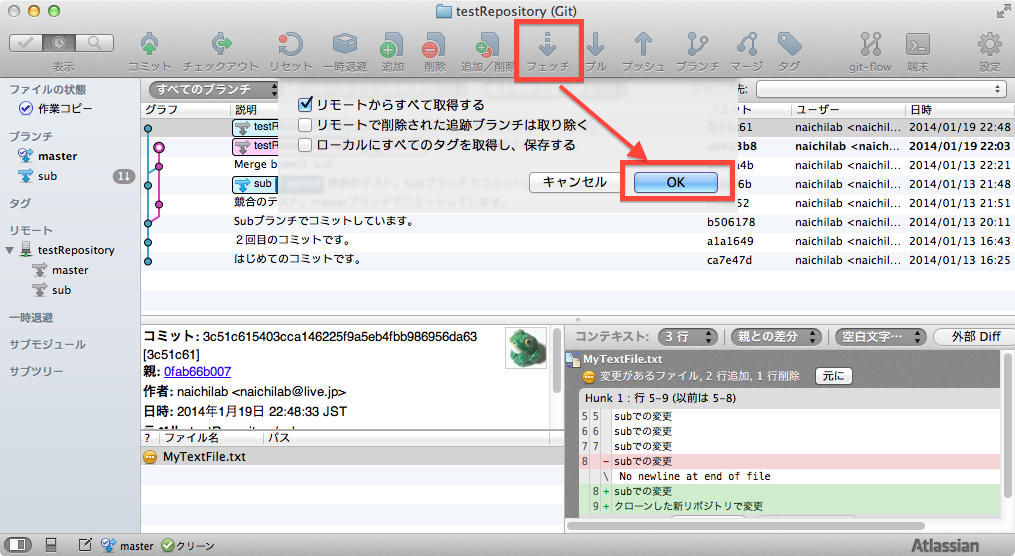Image resolution: width=1015 pixels, height=556 pixels.
Task: Open the すべてのブランチ branch filter dropdown
Action: point(213,89)
